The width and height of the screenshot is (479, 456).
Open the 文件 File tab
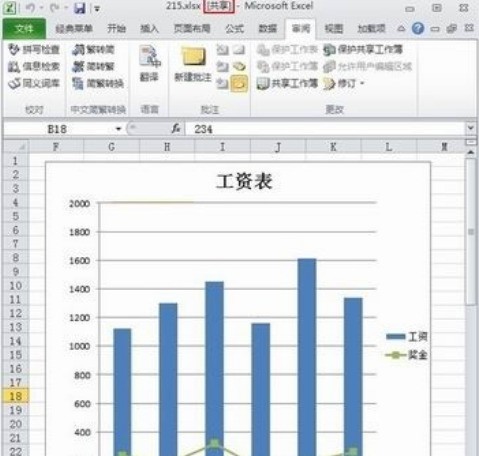point(24,29)
